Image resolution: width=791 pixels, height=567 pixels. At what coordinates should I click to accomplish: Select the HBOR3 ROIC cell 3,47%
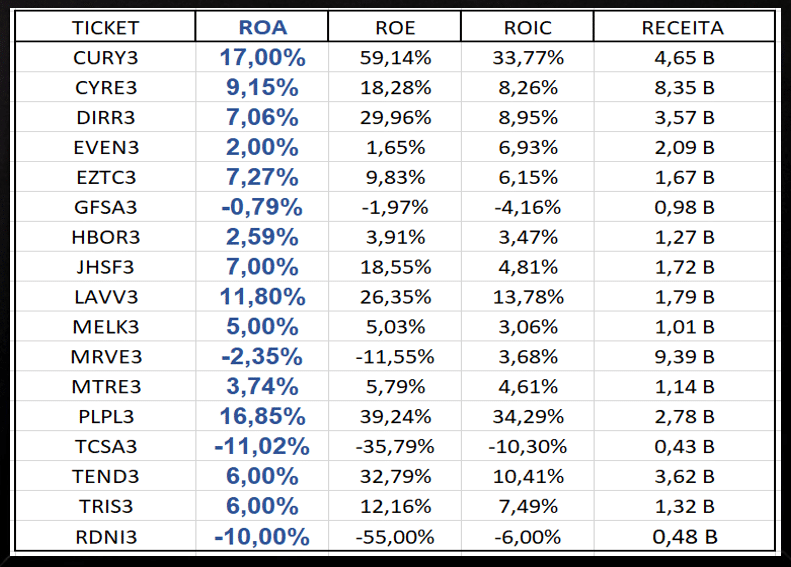click(528, 237)
